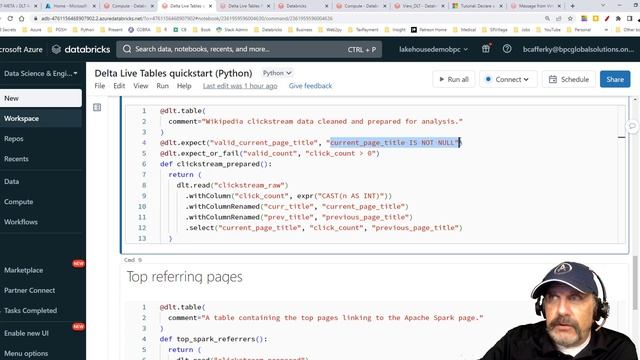
Task: Expand the Data Science & Engineering persona dropdown
Action: click(41, 73)
